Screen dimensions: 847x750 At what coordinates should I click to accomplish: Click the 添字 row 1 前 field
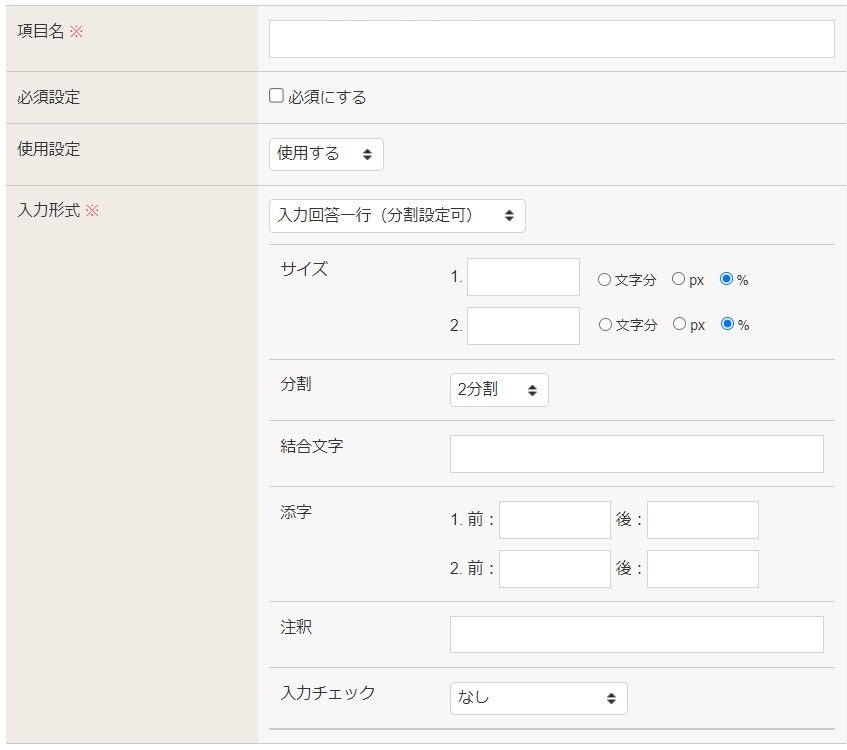pyautogui.click(x=554, y=520)
